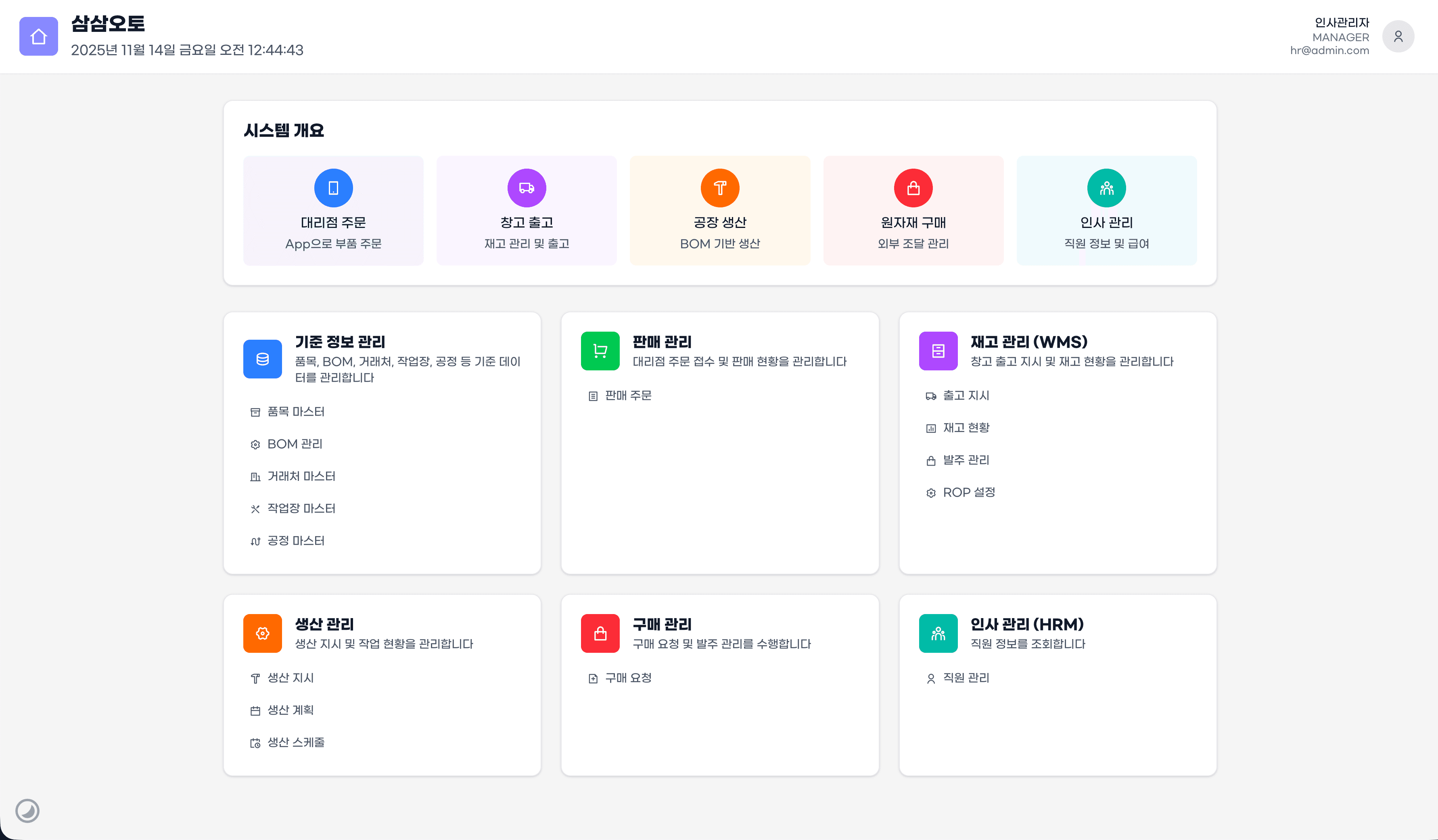Open 품목 마스터 menu link
The height and width of the screenshot is (840, 1438).
295,412
